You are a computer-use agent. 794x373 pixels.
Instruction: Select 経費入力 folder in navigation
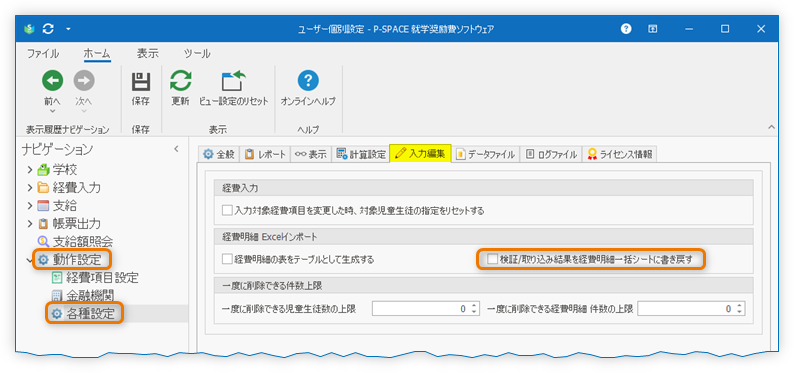click(76, 188)
